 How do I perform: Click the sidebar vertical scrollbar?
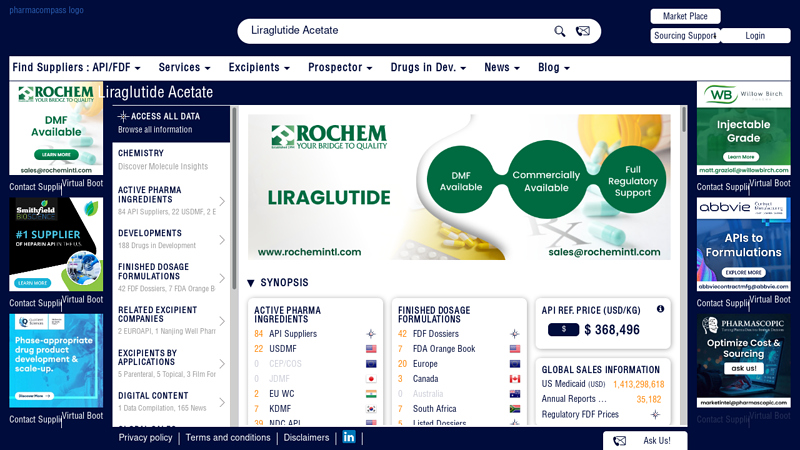[x=234, y=199]
